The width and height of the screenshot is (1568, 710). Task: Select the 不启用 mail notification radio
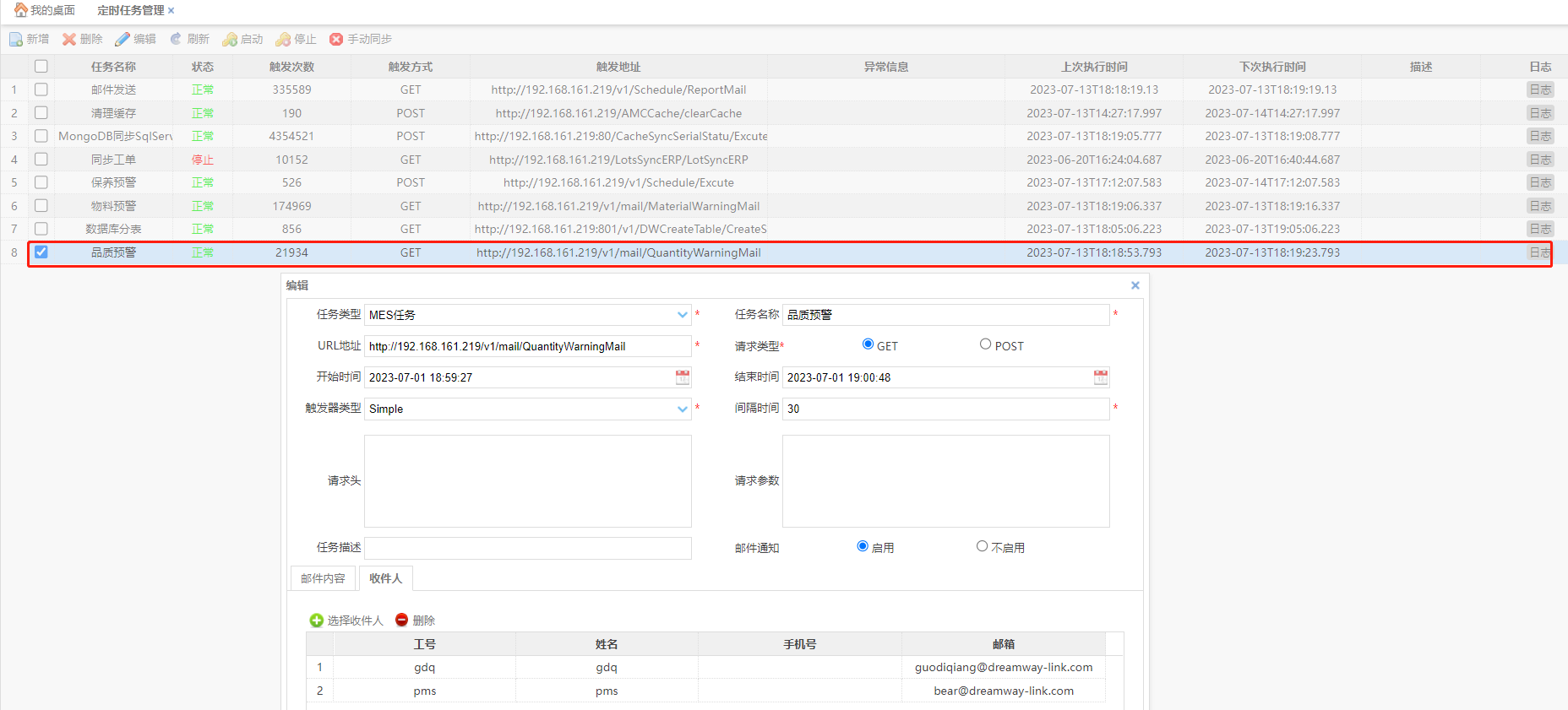[982, 546]
